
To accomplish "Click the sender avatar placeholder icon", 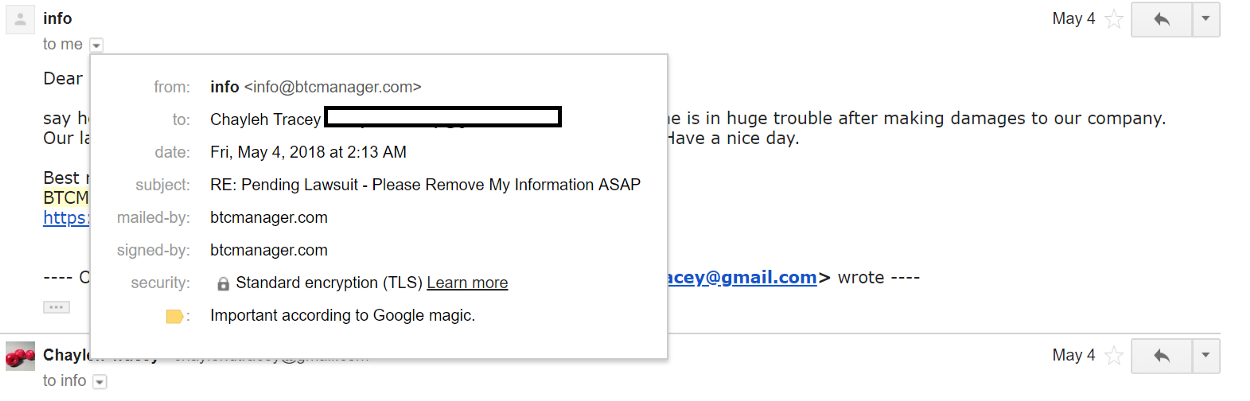I will (21, 19).
